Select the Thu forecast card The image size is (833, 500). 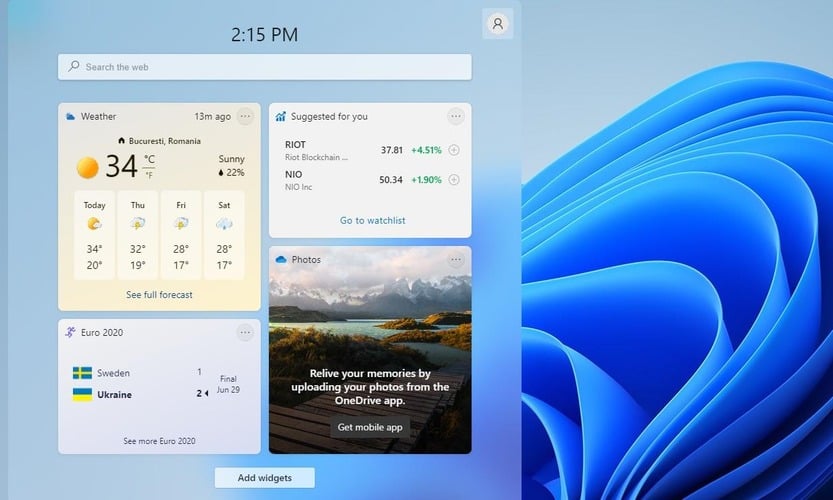point(138,235)
